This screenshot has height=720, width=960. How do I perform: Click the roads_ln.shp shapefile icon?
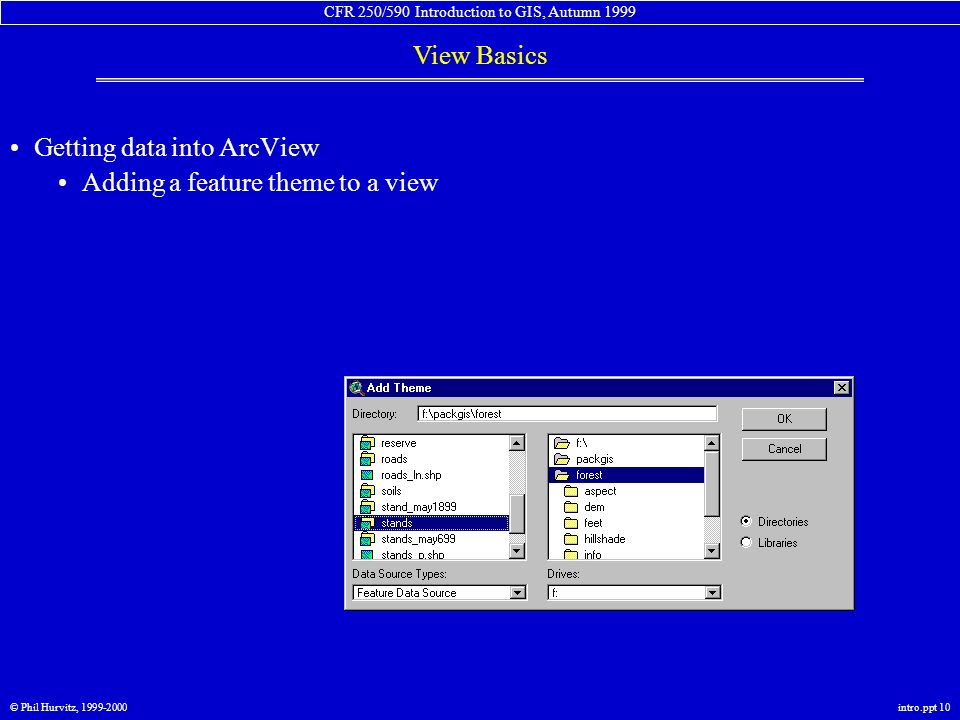[x=367, y=475]
